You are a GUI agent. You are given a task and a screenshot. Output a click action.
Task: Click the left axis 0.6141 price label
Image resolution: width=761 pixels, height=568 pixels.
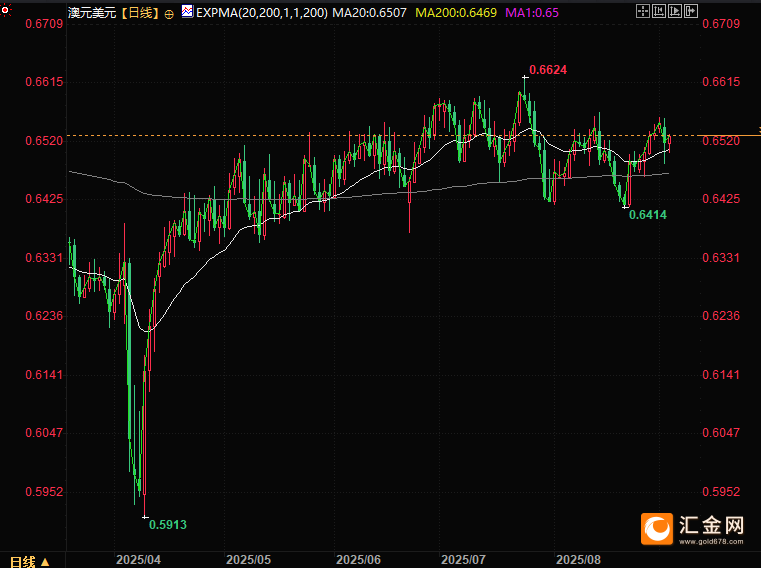tap(44, 374)
